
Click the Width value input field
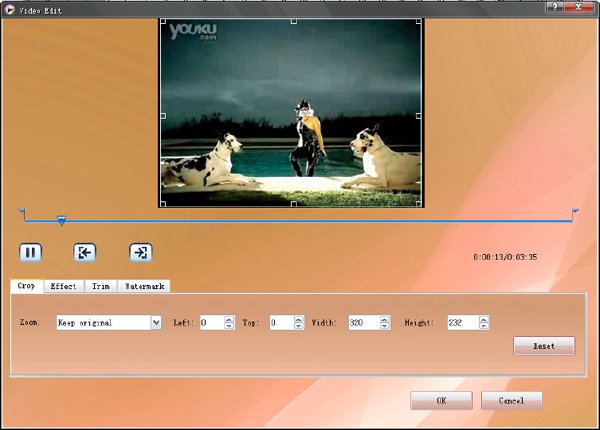coord(364,322)
